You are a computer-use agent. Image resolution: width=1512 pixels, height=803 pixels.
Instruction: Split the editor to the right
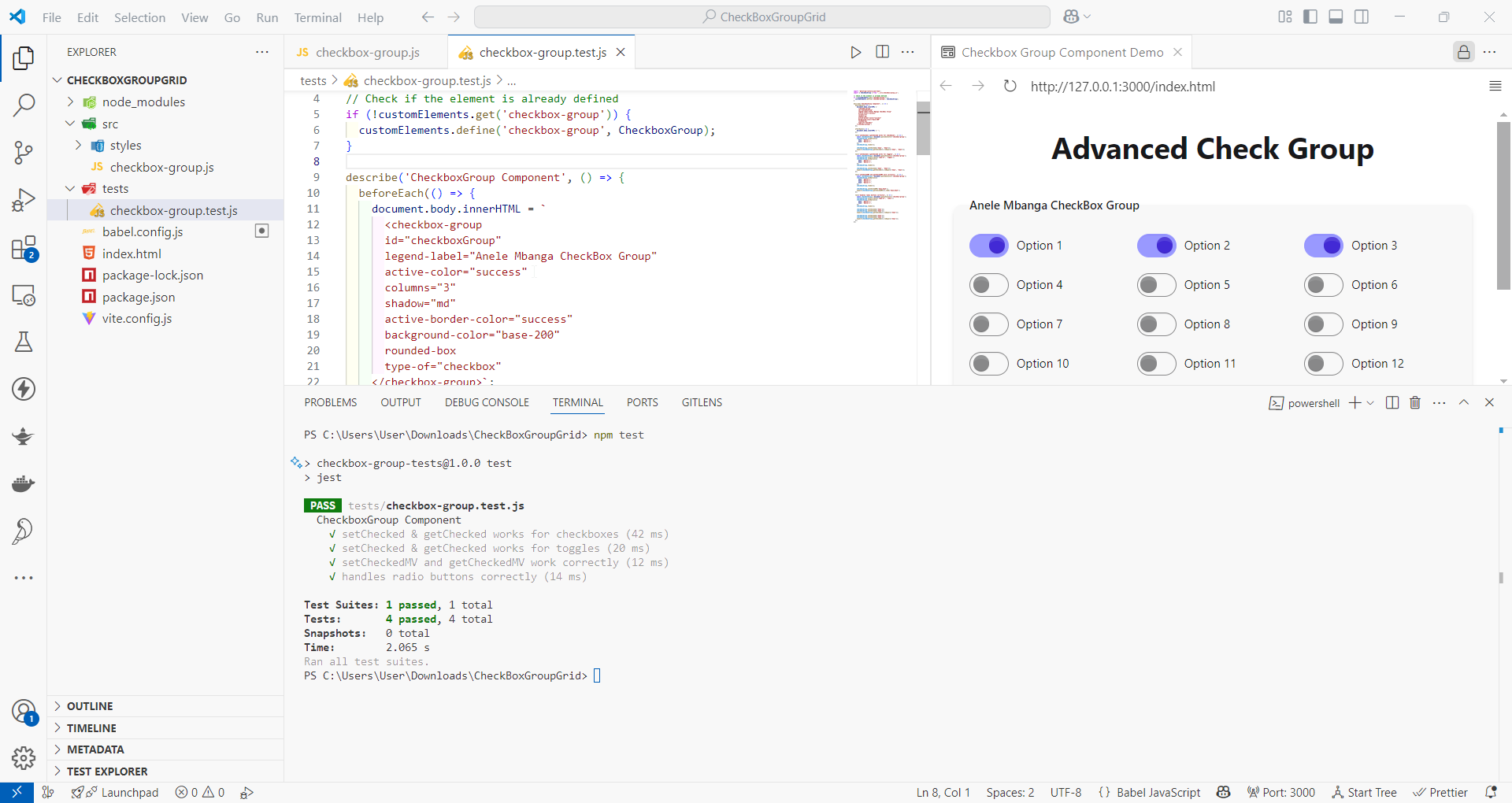[x=882, y=52]
